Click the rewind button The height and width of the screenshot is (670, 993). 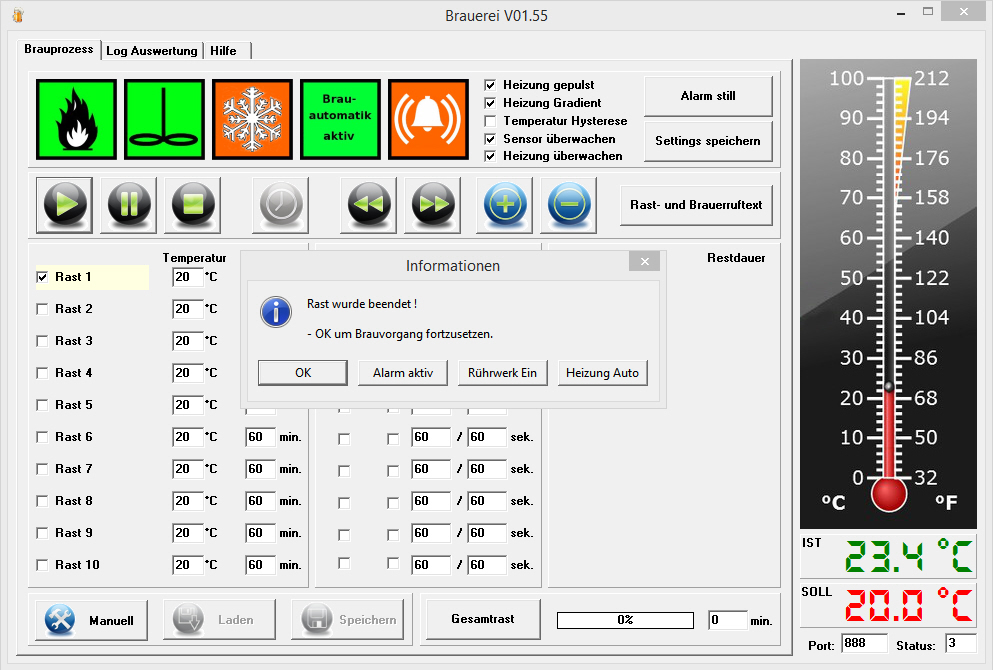click(369, 205)
